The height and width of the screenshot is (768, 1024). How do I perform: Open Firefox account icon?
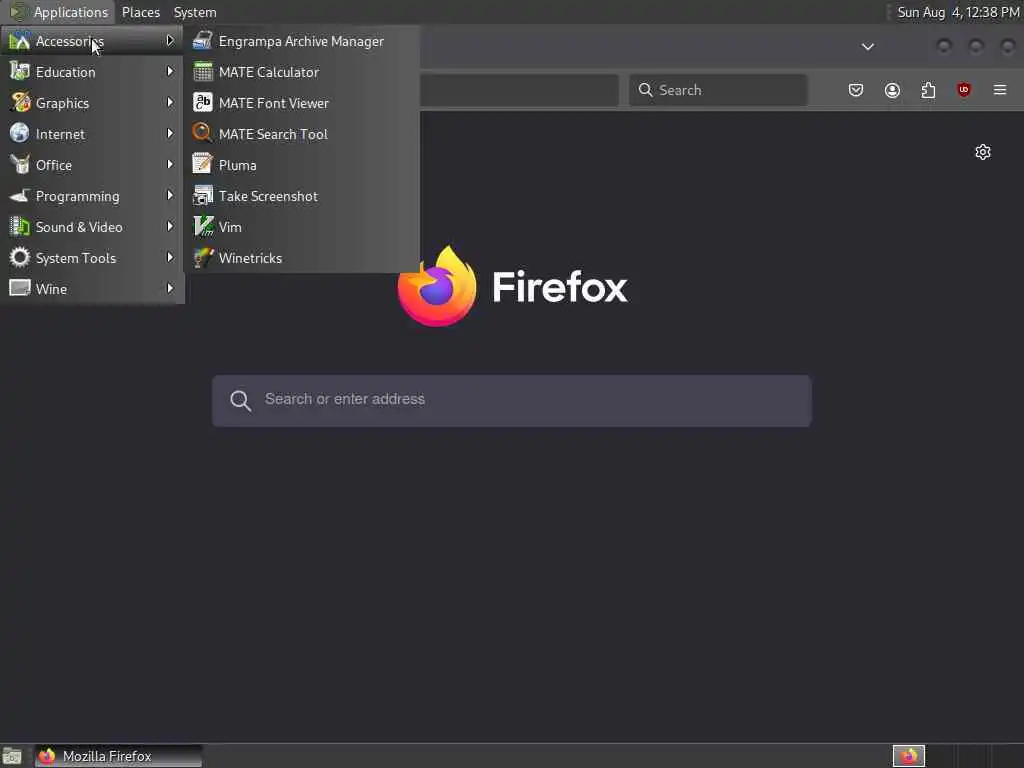click(x=892, y=90)
